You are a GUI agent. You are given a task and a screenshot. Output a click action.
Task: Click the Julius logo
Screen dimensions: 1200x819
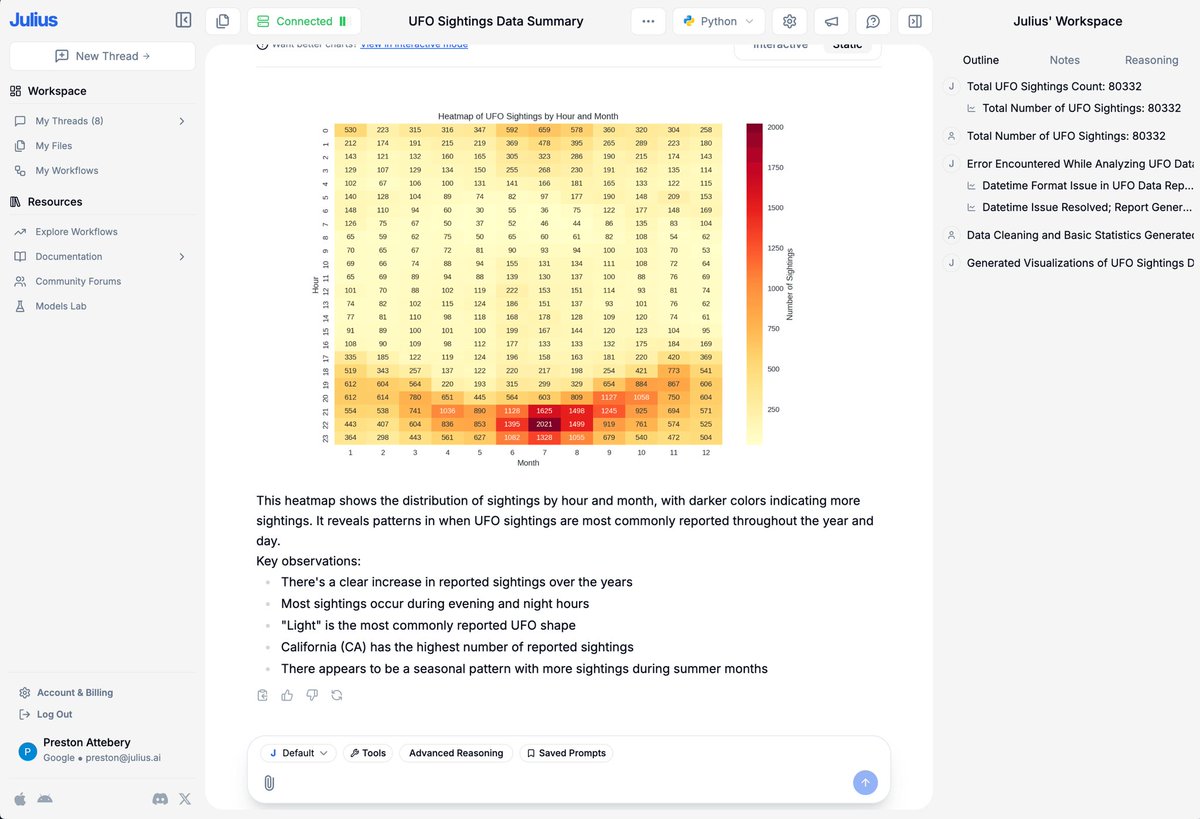tap(34, 20)
